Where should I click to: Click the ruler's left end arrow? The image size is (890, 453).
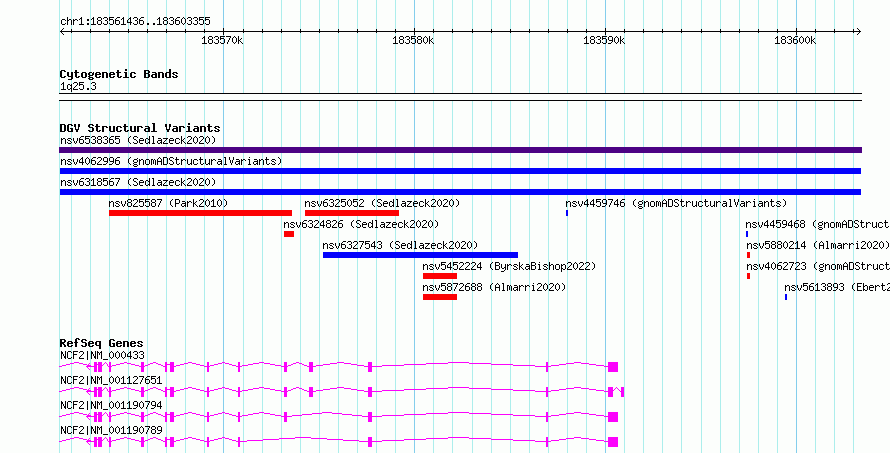tap(62, 32)
